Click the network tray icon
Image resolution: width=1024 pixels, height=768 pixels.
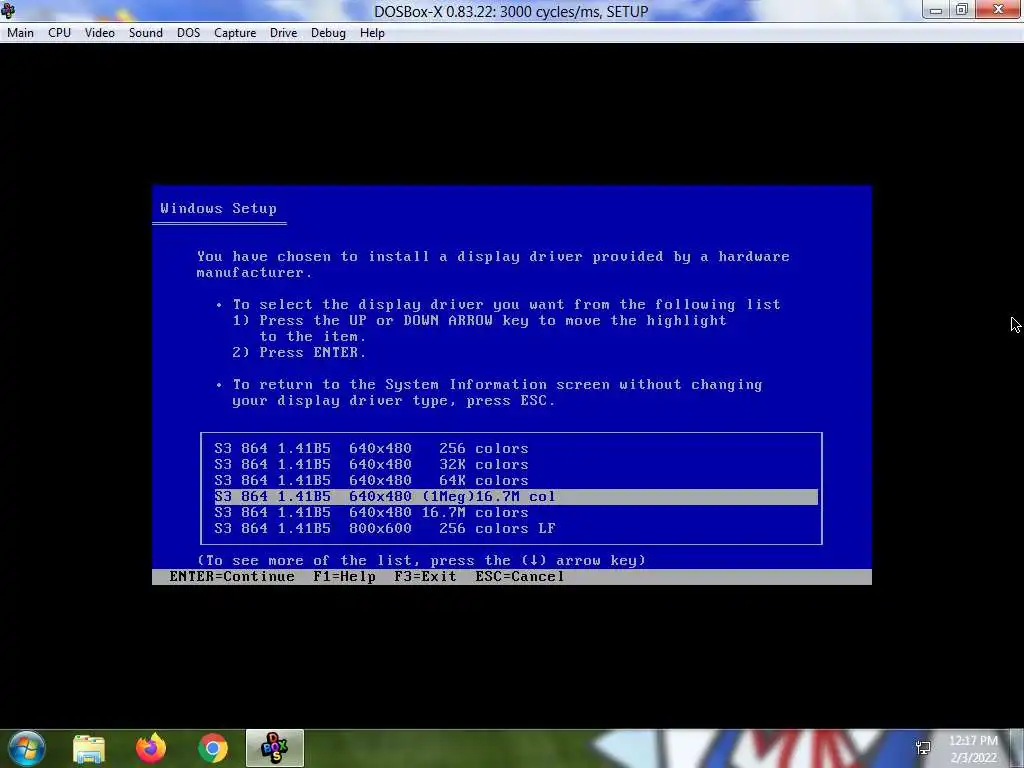(923, 748)
